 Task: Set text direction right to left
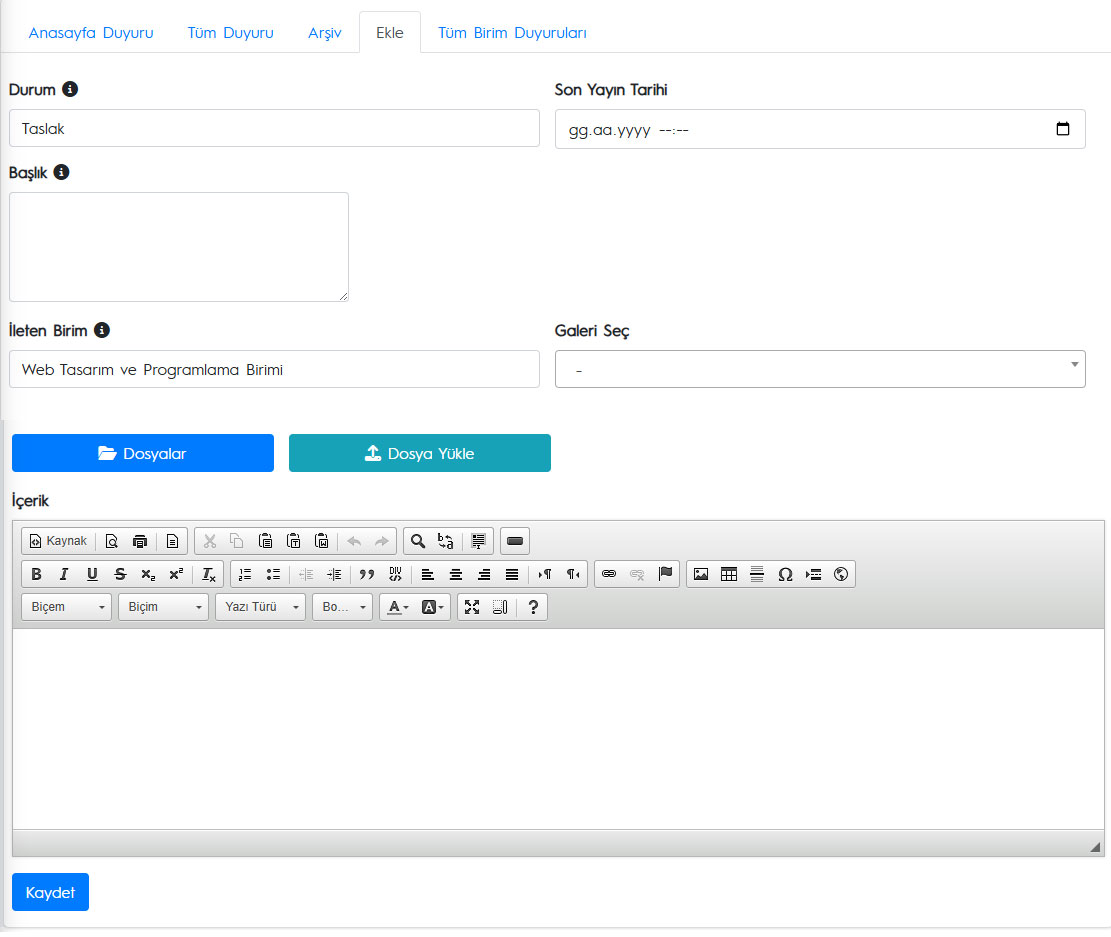click(x=573, y=574)
